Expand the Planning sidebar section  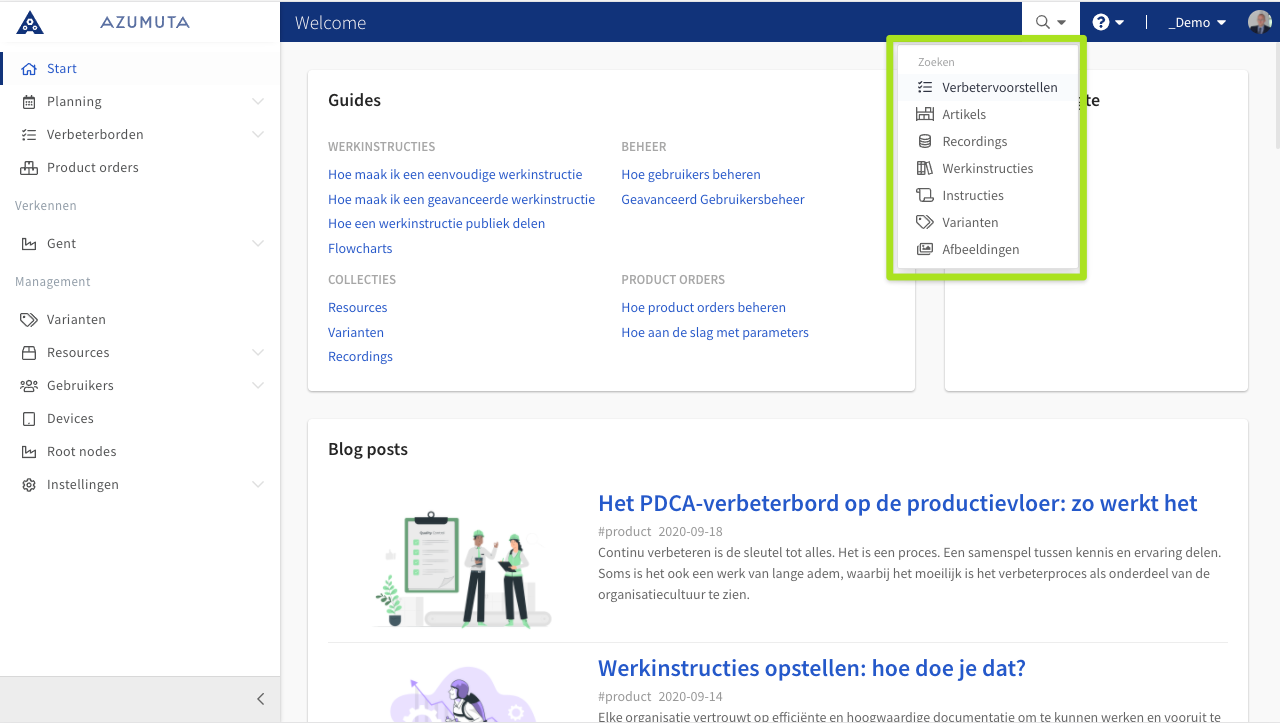click(258, 102)
